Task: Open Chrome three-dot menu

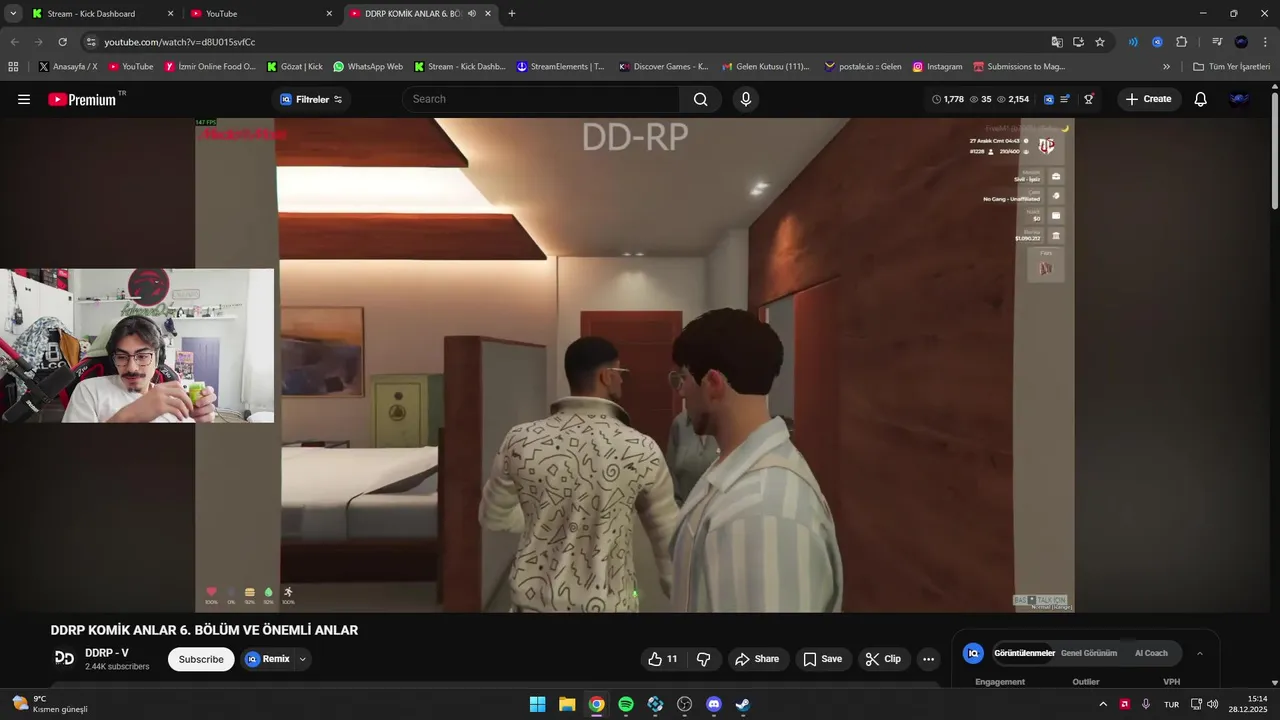Action: (1264, 42)
